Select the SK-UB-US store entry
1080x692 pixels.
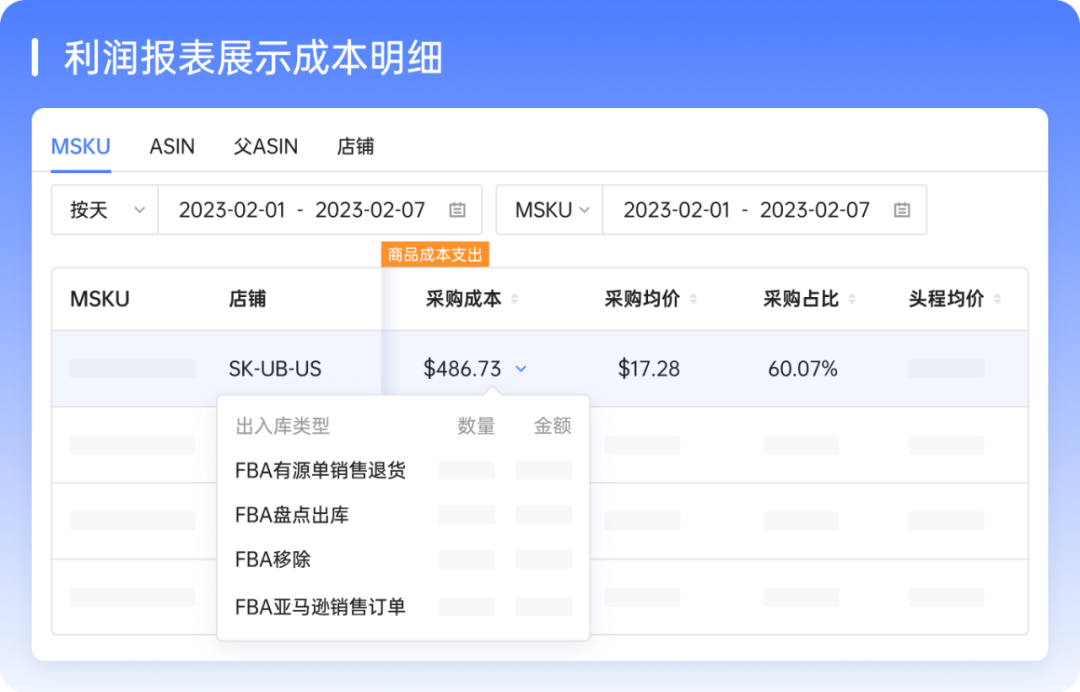click(277, 369)
